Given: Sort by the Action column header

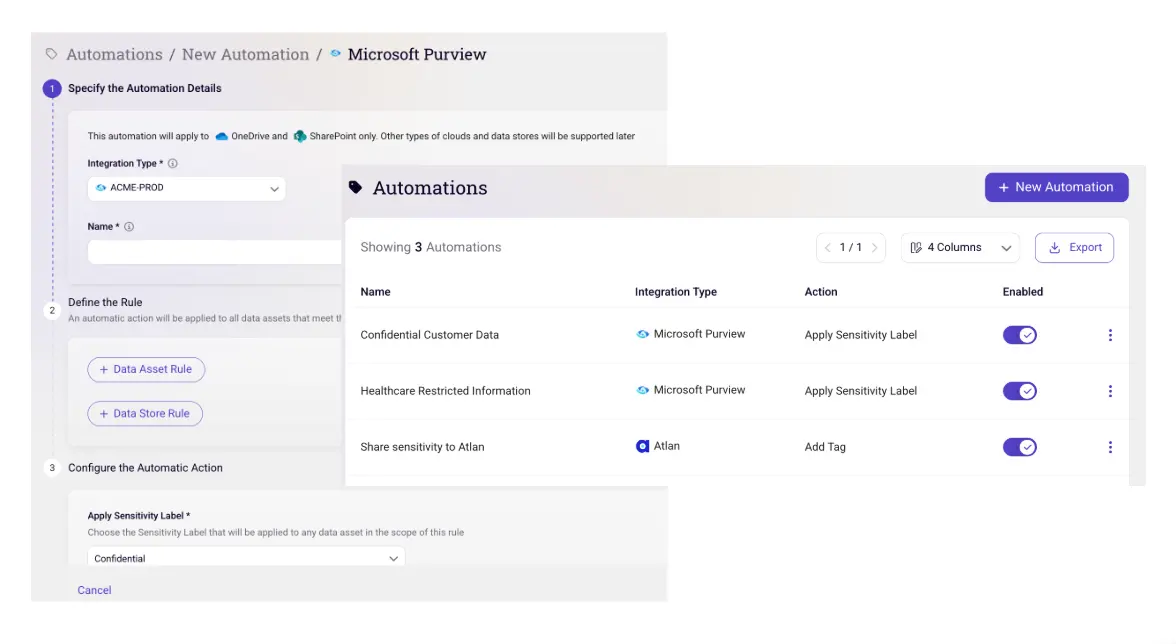Looking at the screenshot, I should (820, 292).
